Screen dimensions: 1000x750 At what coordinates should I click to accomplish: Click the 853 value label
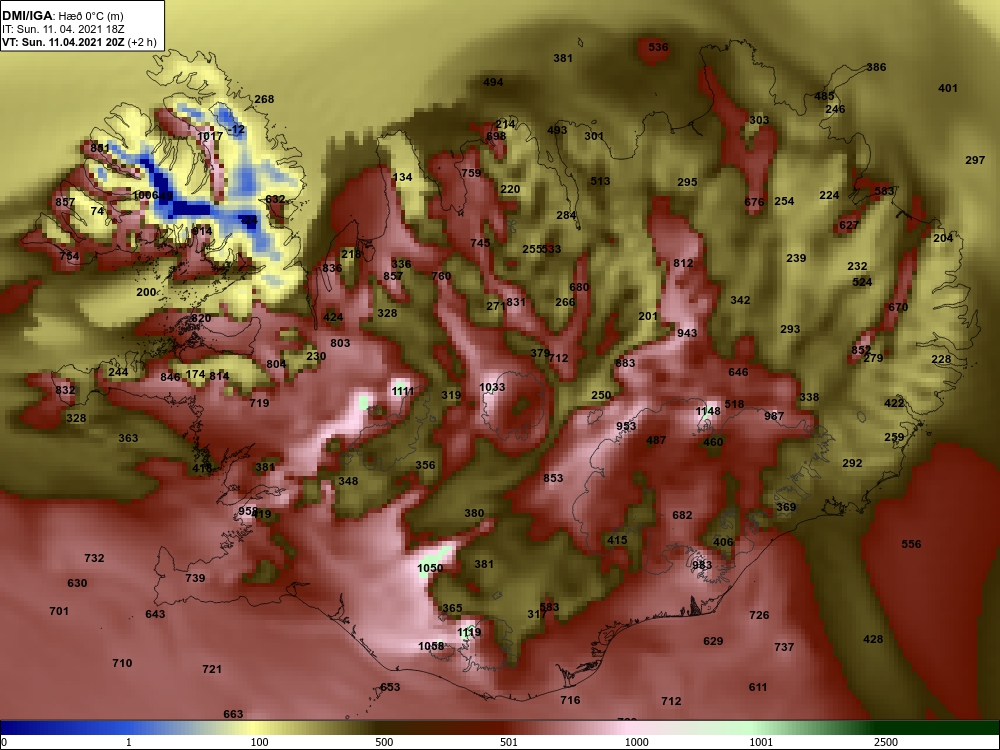point(554,478)
